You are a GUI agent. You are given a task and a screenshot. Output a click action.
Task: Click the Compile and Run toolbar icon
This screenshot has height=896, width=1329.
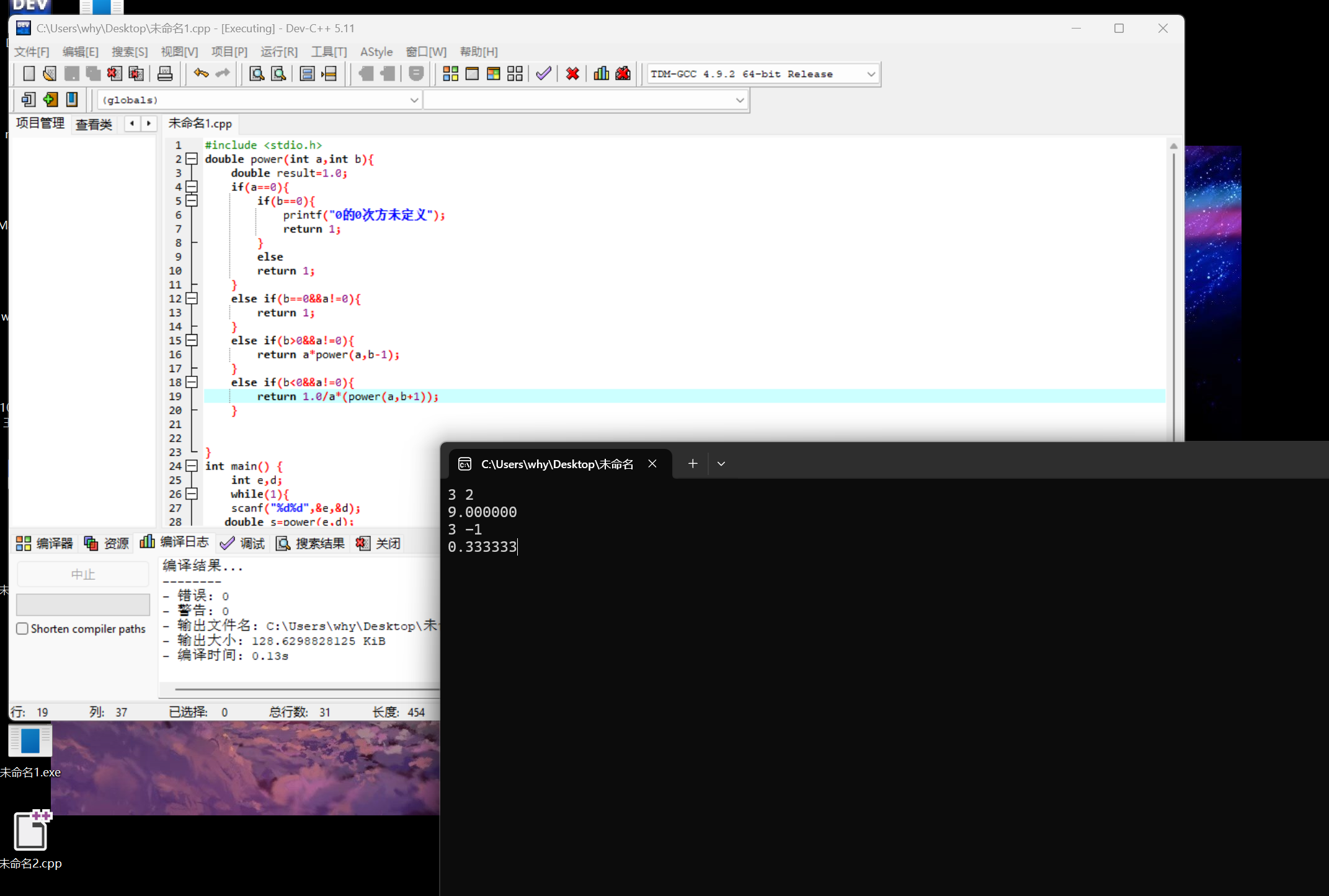pos(494,74)
